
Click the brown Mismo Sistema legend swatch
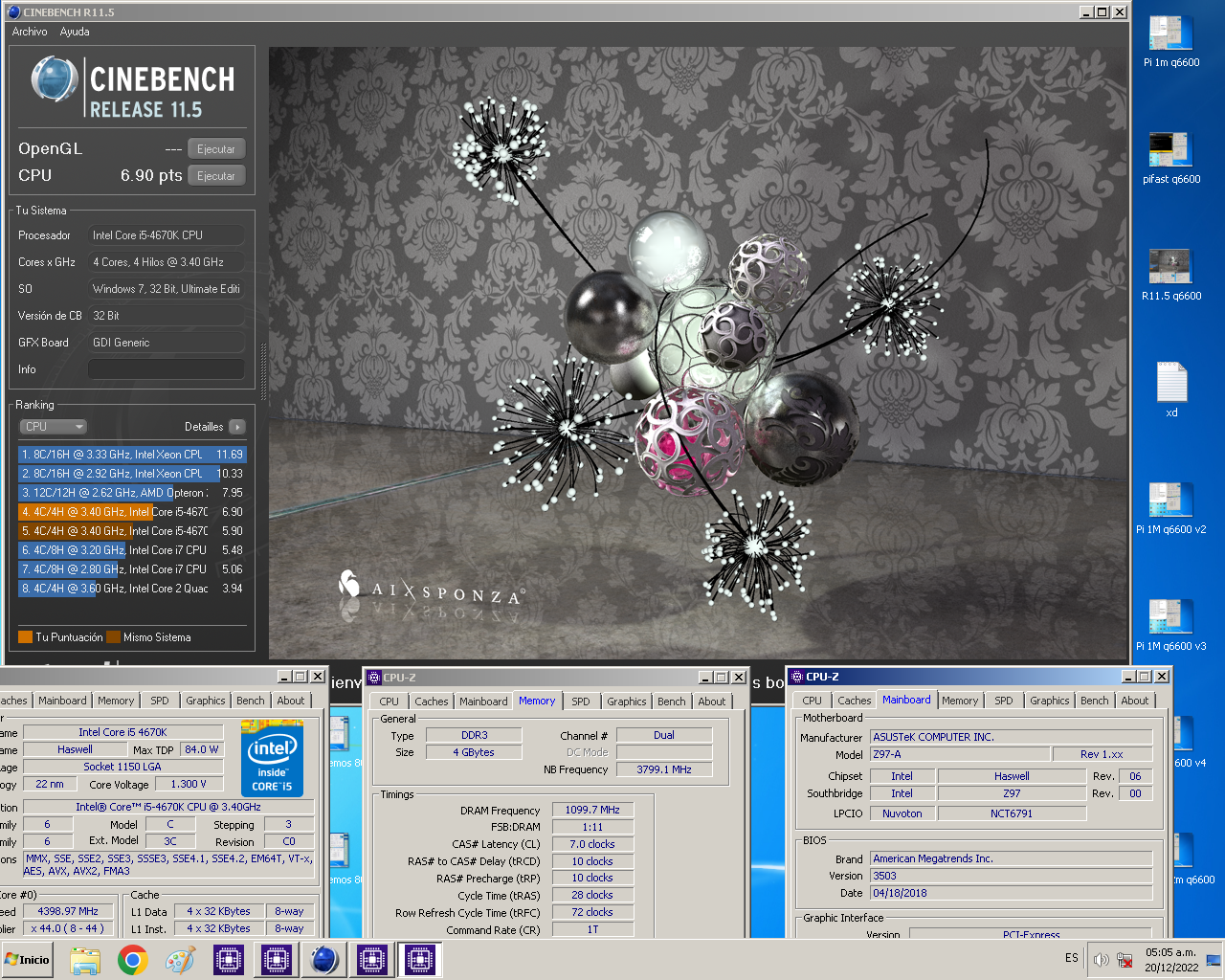point(114,637)
